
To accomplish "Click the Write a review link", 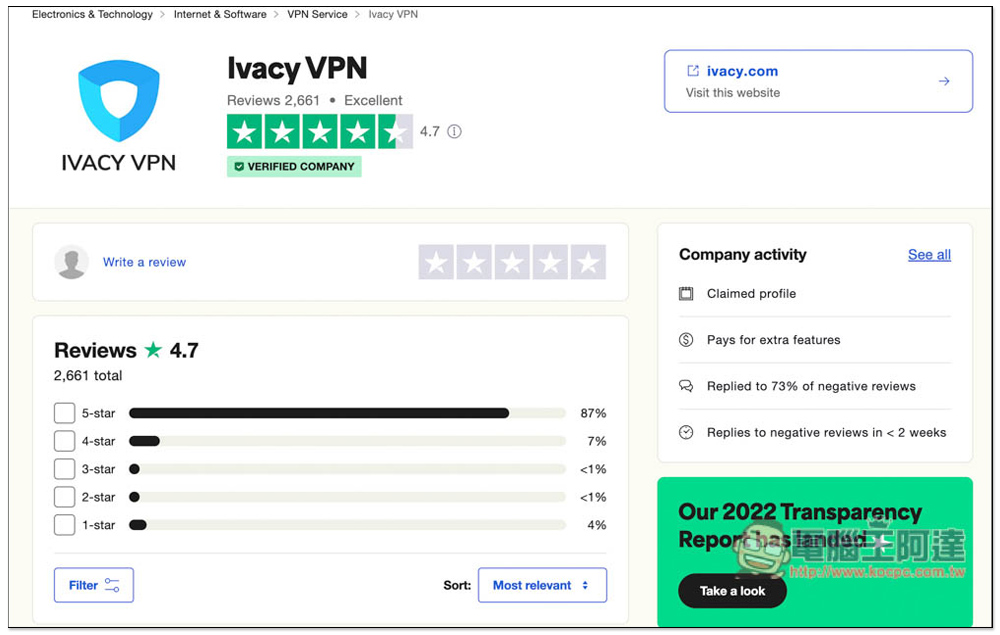I will 144,262.
